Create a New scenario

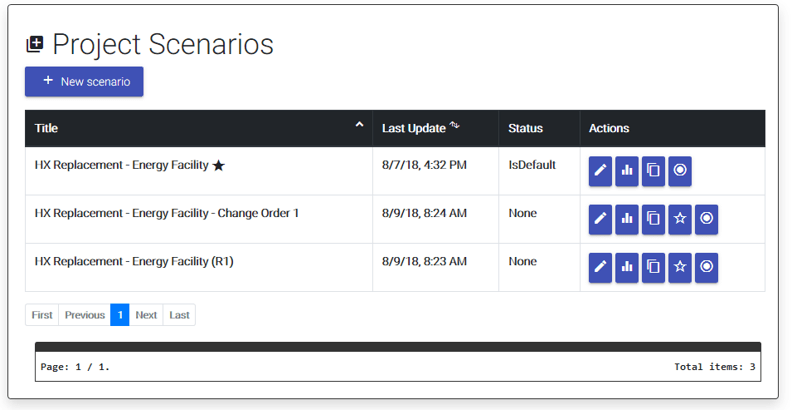pos(84,82)
